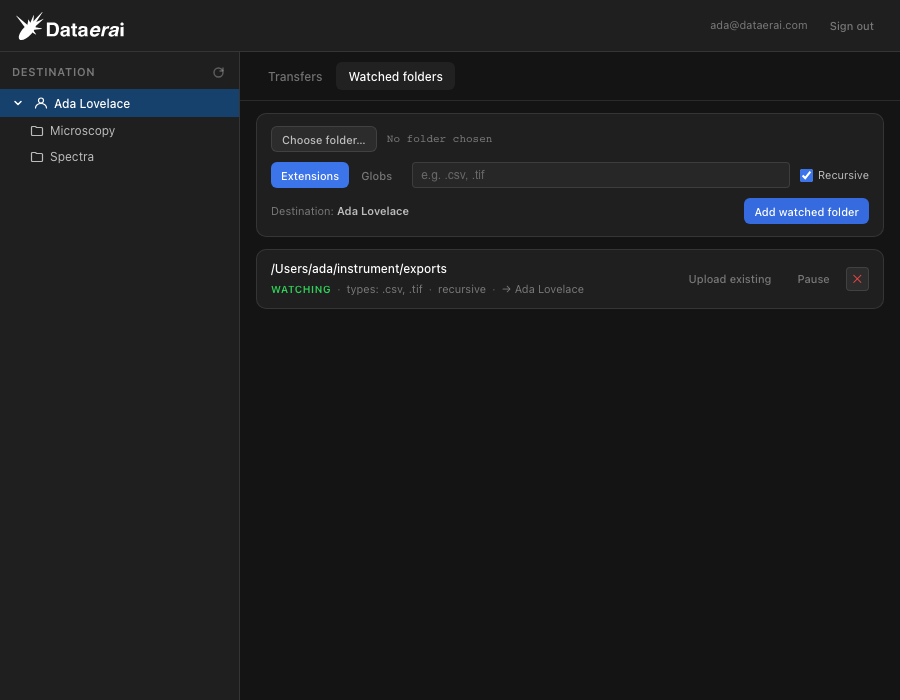The image size is (900, 700).
Task: Remove the watched exports folder
Action: pyautogui.click(x=857, y=279)
